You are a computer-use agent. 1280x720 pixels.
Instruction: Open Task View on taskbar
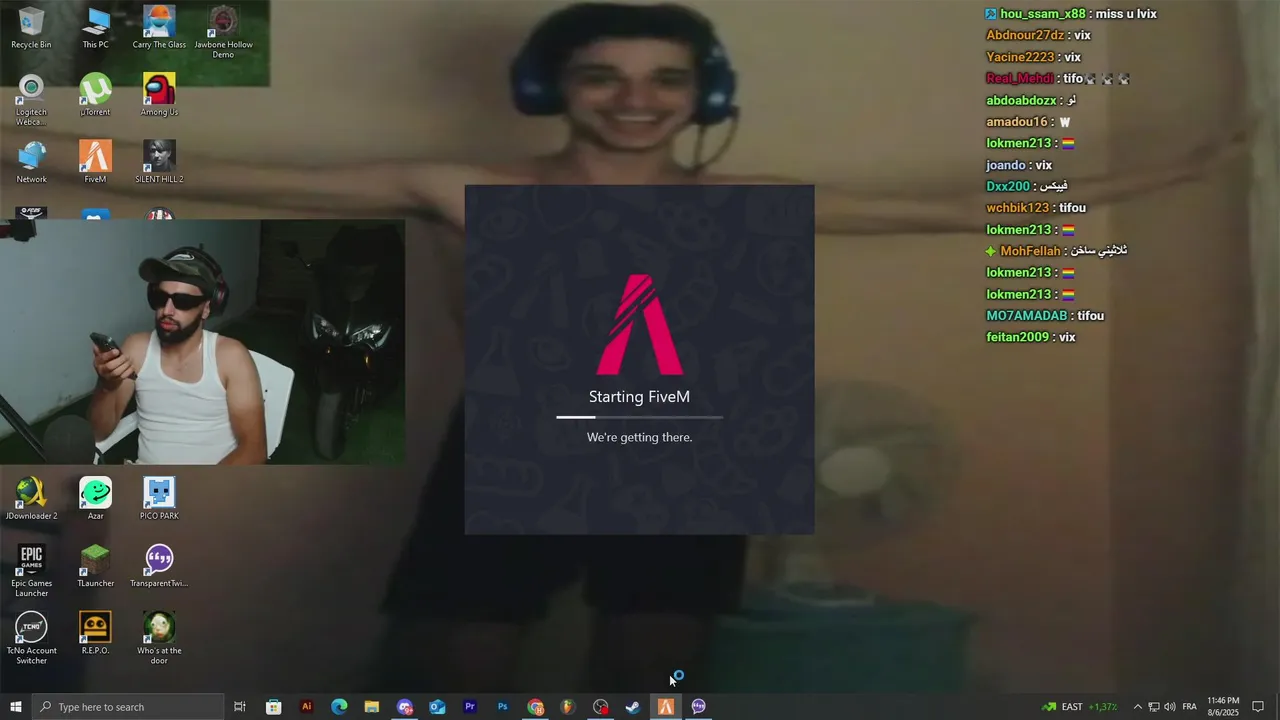(240, 707)
